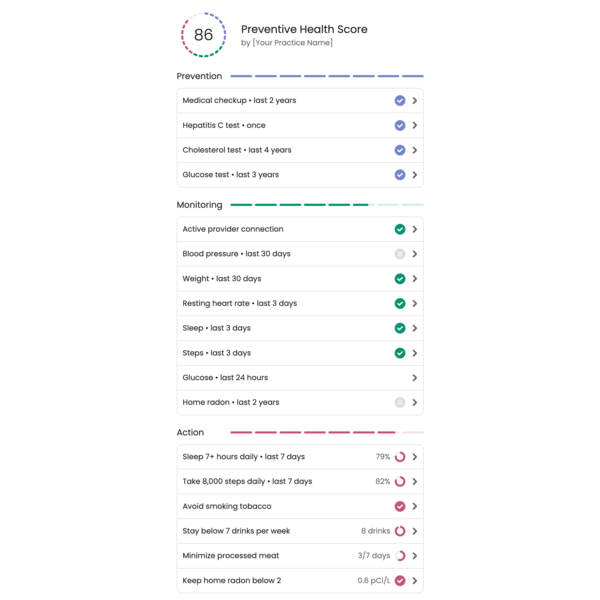Expand the Glucose last 24 hours chevron

point(415,378)
